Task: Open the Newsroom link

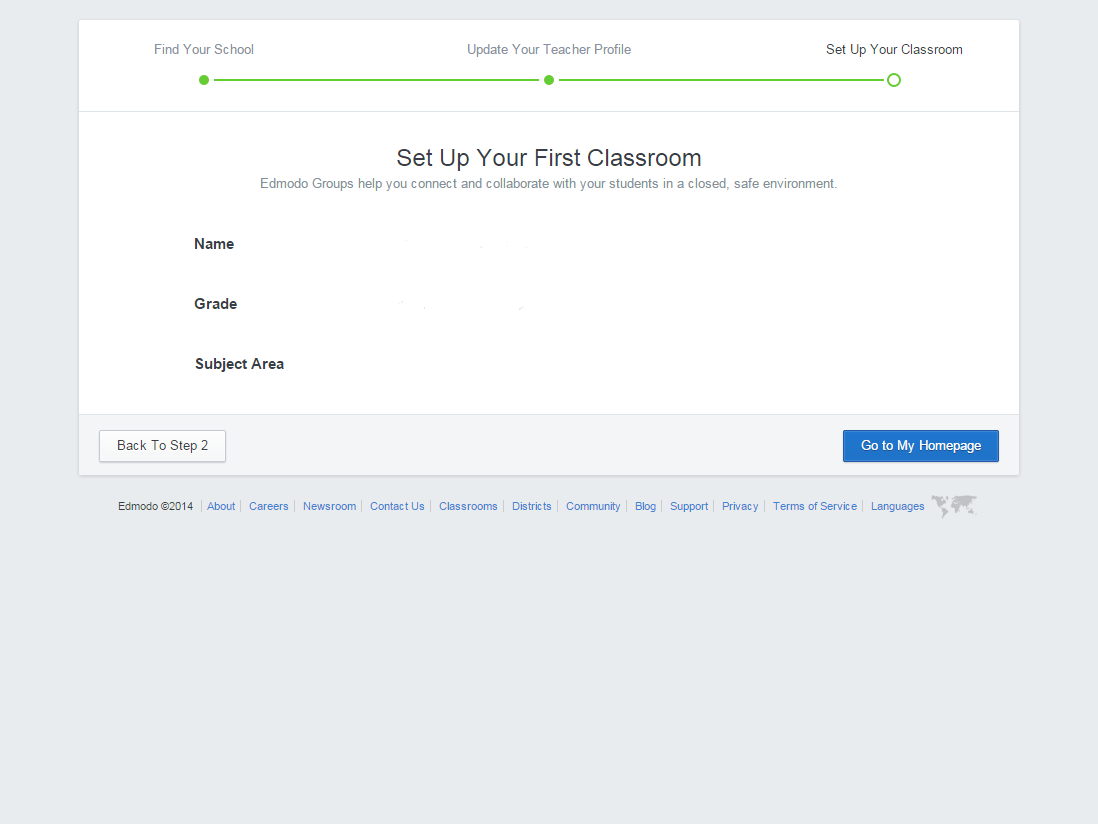Action: [x=330, y=506]
